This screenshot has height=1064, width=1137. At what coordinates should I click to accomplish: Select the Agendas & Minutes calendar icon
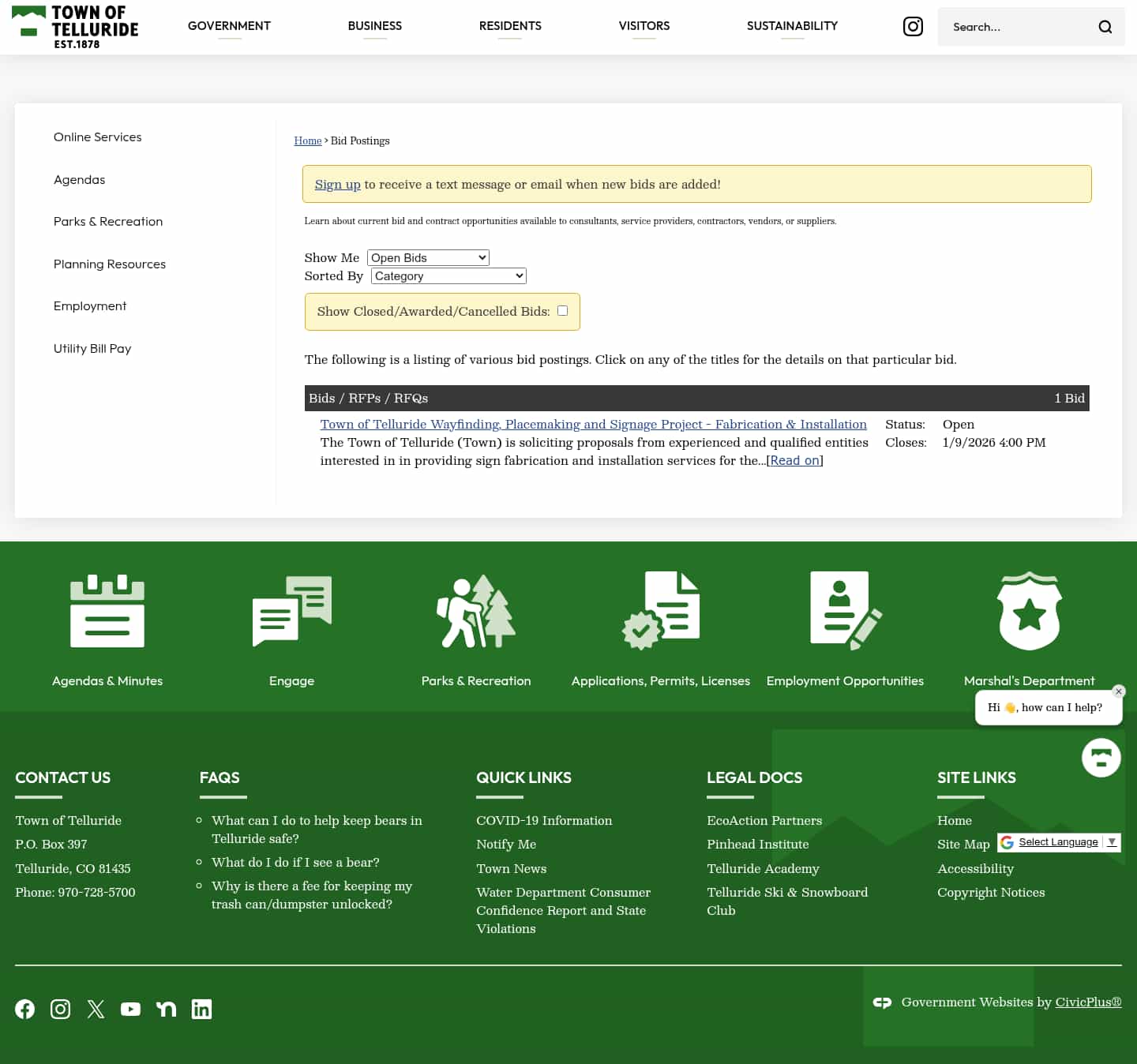click(x=107, y=610)
